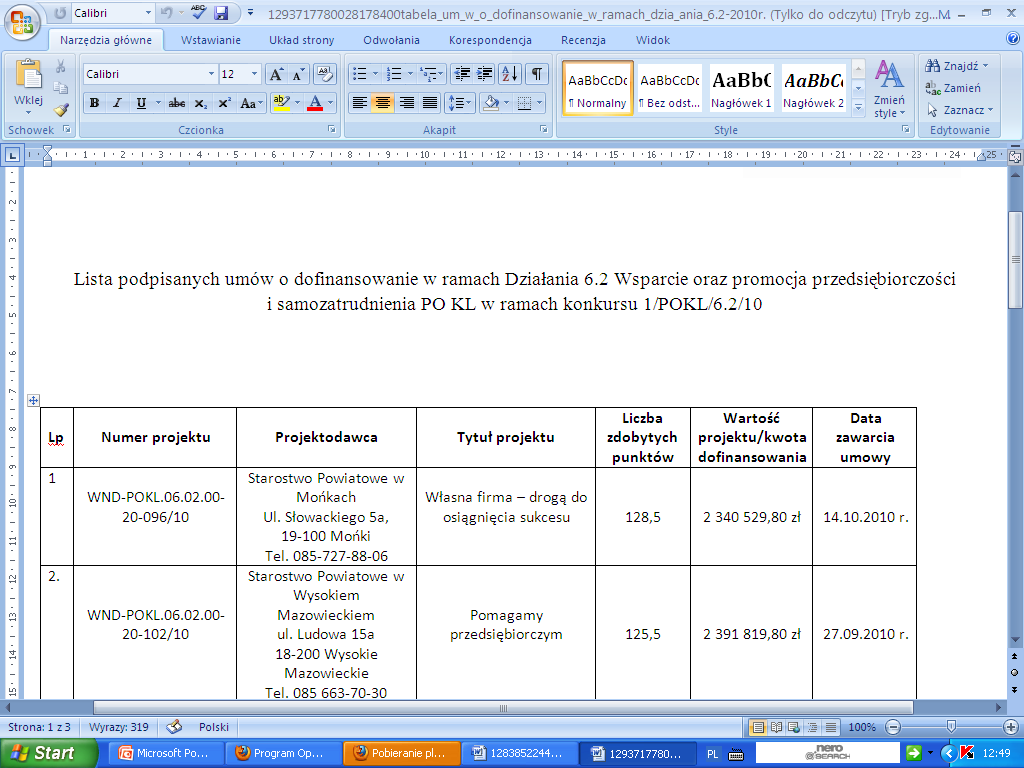
Task: Apply superscript formatting
Action: click(224, 103)
